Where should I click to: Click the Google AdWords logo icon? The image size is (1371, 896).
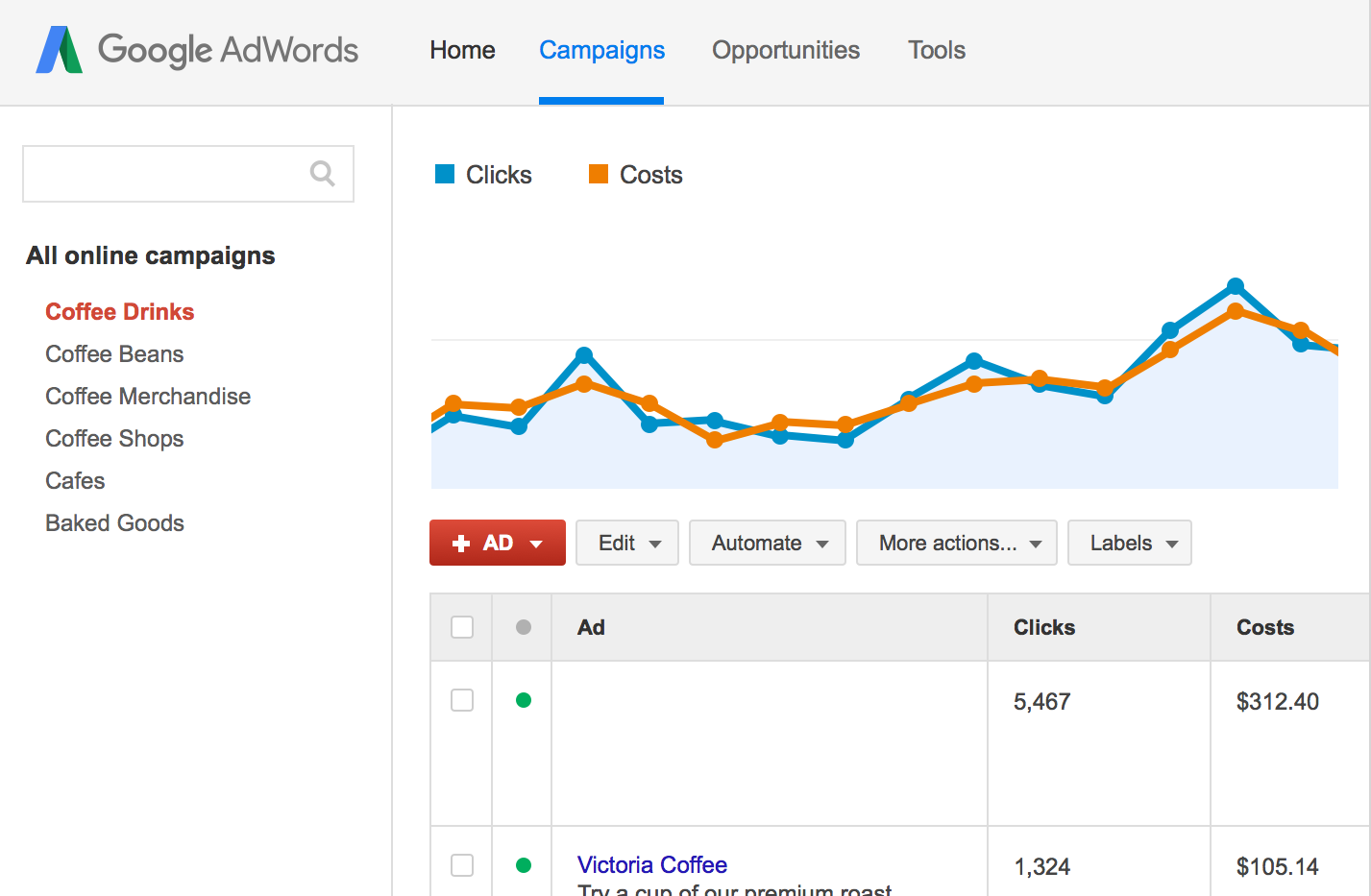(59, 50)
